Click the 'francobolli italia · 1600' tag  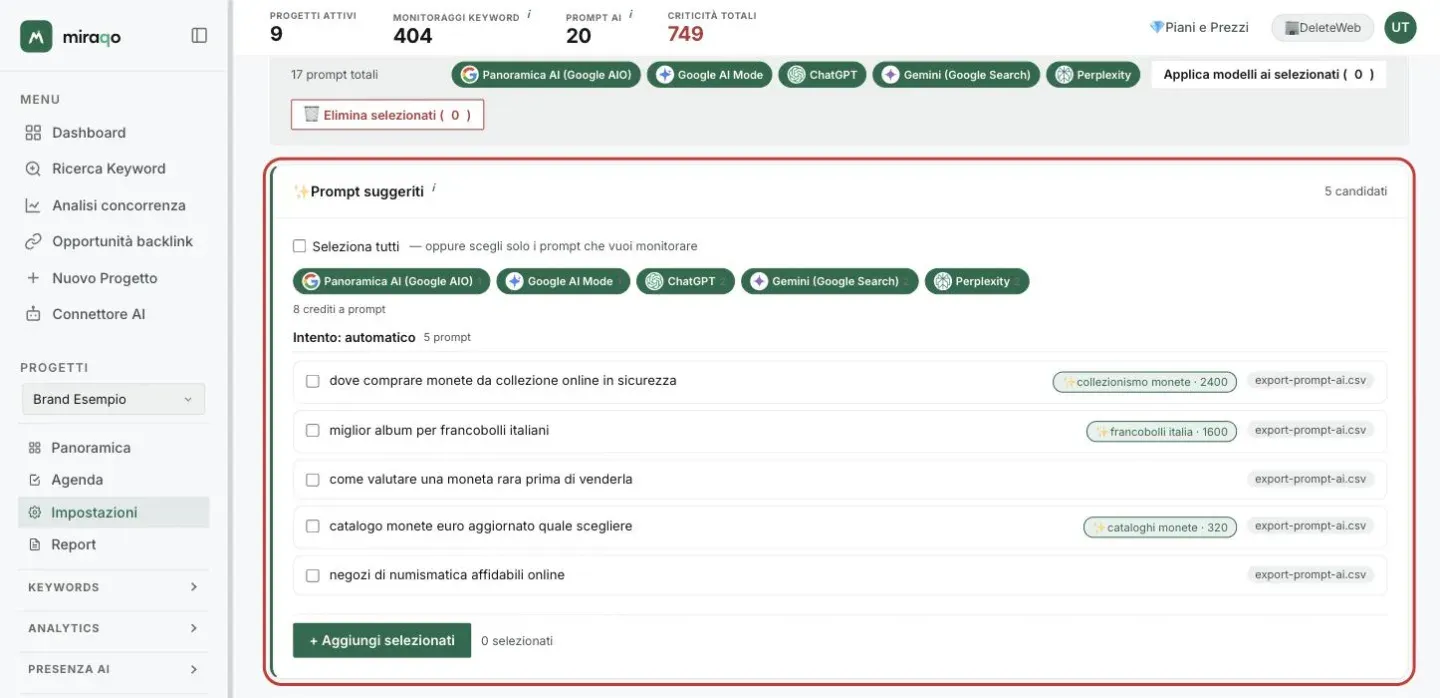pyautogui.click(x=1162, y=432)
